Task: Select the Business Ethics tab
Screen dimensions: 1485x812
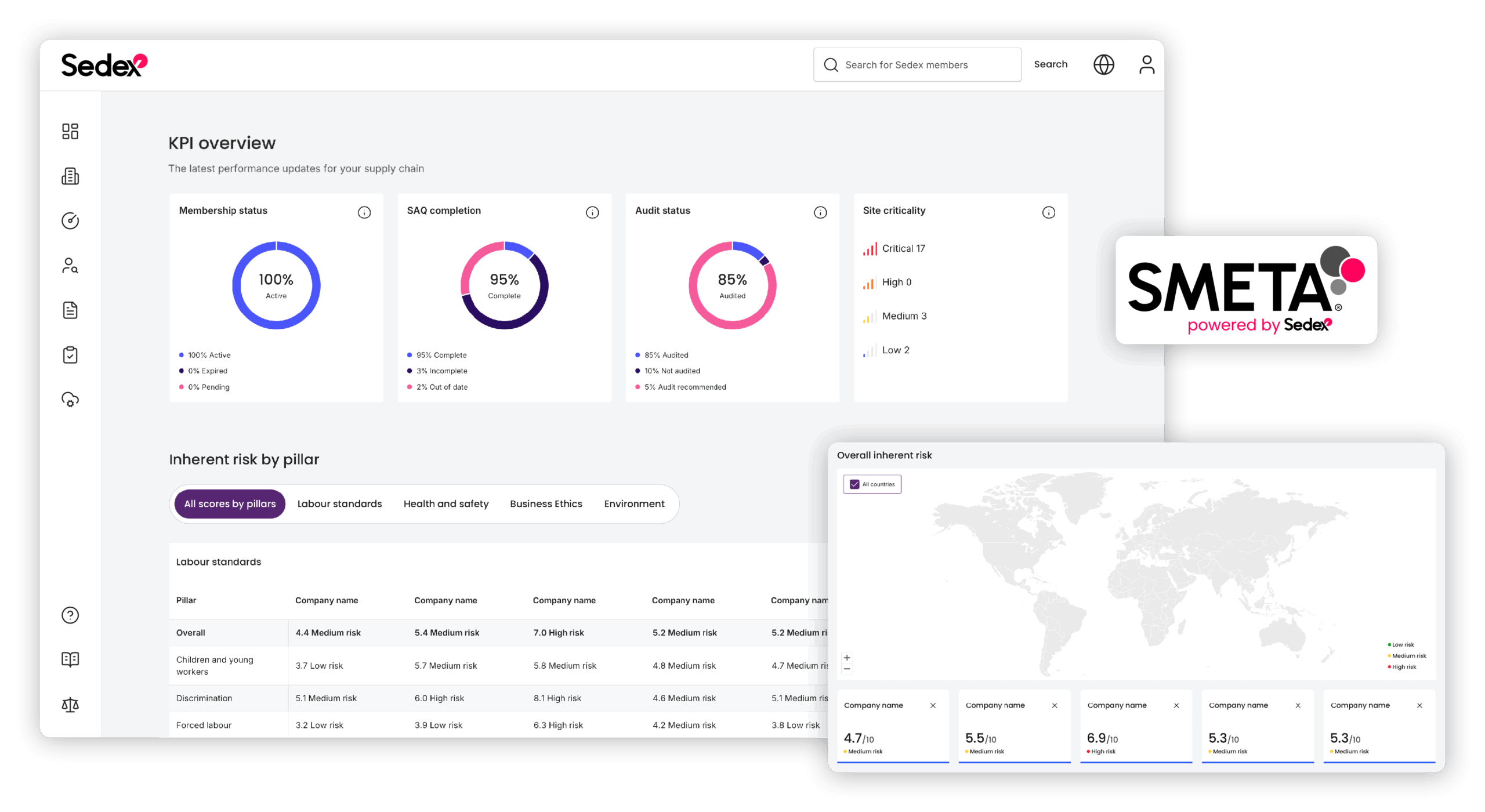Action: (546, 504)
